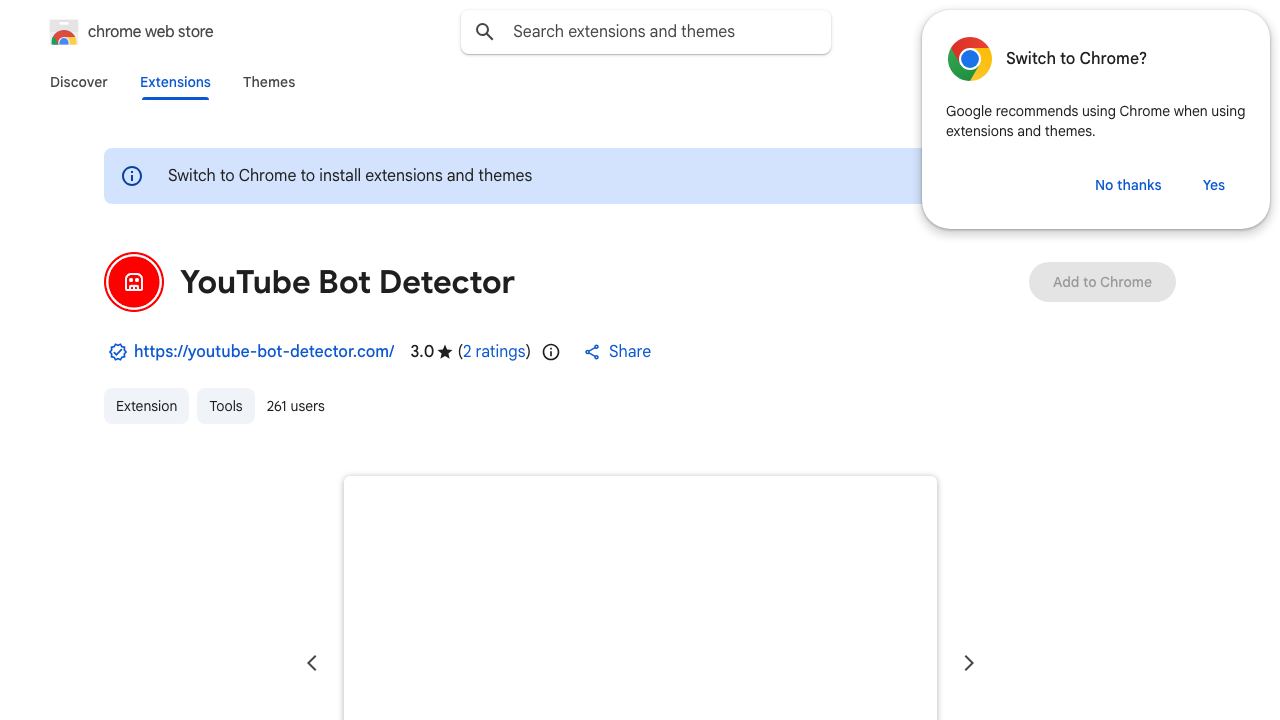The image size is (1280, 720).
Task: Open the Extensions tab
Action: click(x=175, y=82)
